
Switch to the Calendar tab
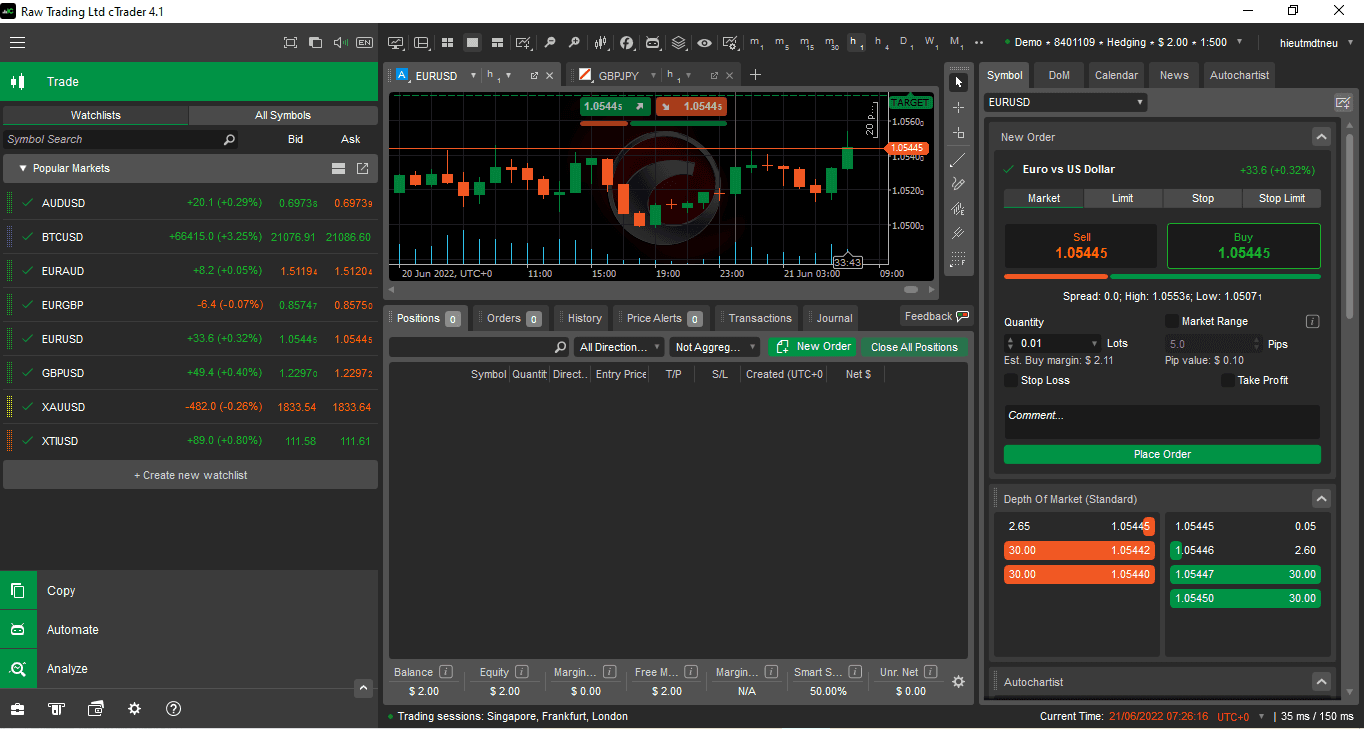[1116, 75]
